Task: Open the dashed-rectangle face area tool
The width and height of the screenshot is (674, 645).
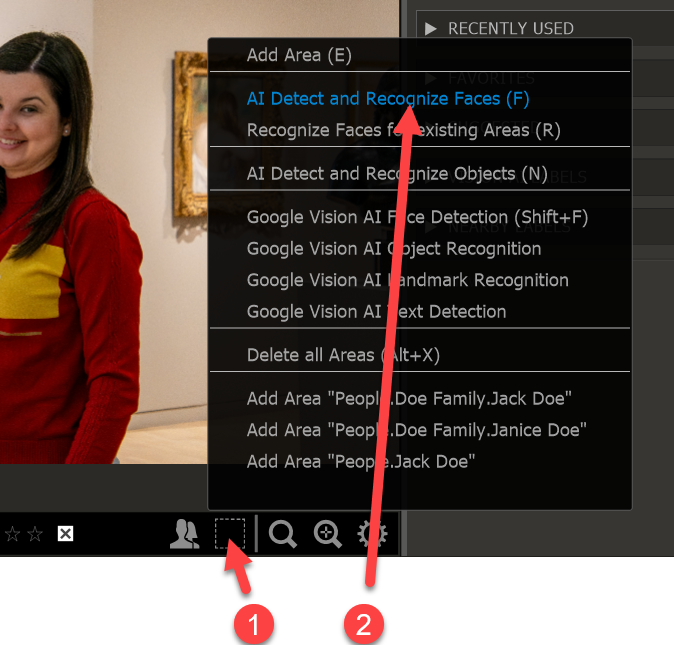Action: (x=230, y=534)
